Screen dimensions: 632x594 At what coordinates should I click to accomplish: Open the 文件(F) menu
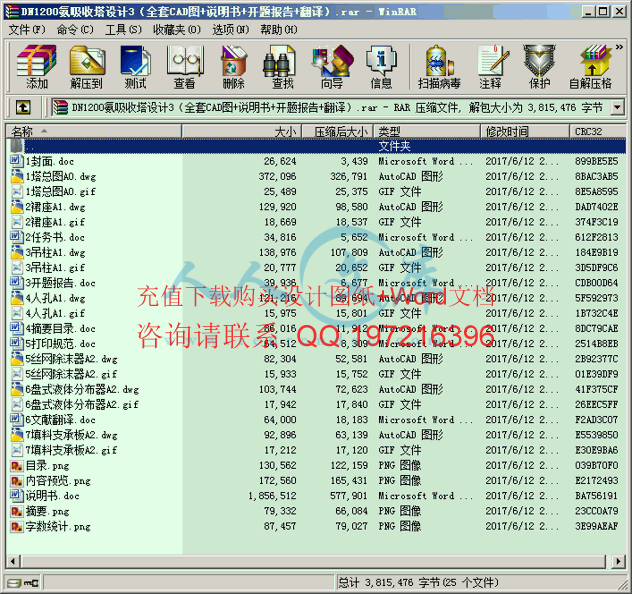click(27, 30)
